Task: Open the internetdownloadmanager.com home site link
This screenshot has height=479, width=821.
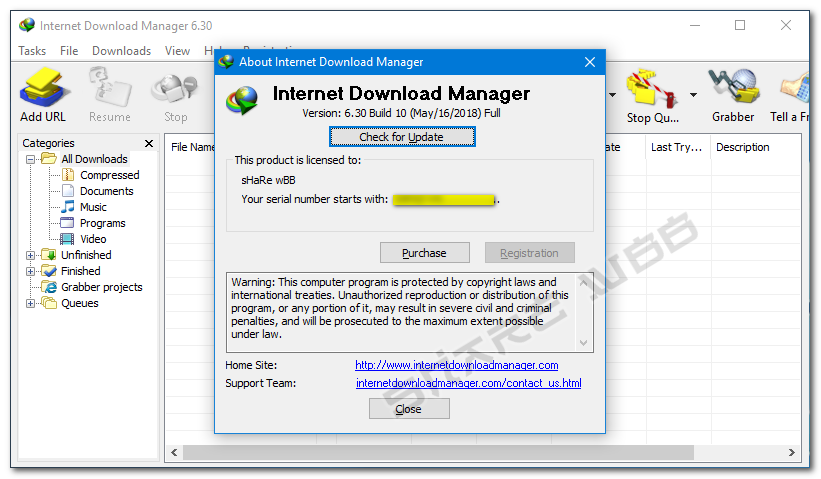Action: coord(457,365)
